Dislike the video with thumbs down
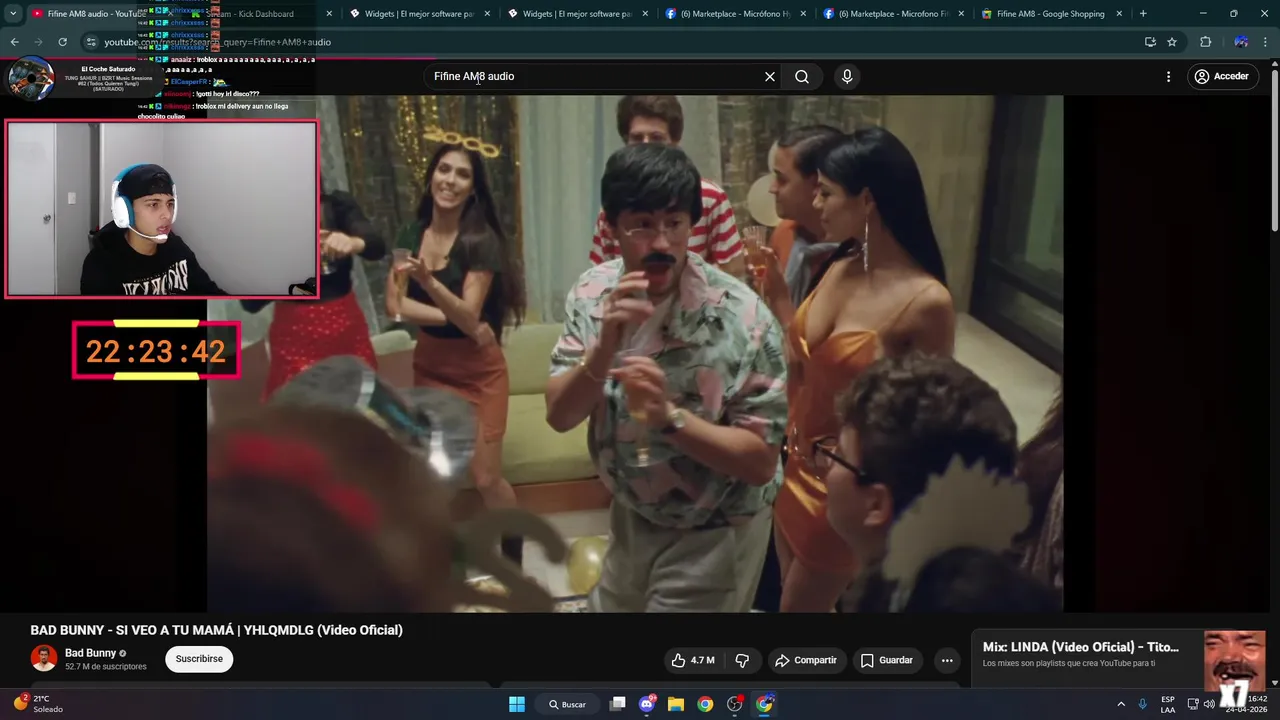Screen dimensions: 1280x720 [x=742, y=660]
